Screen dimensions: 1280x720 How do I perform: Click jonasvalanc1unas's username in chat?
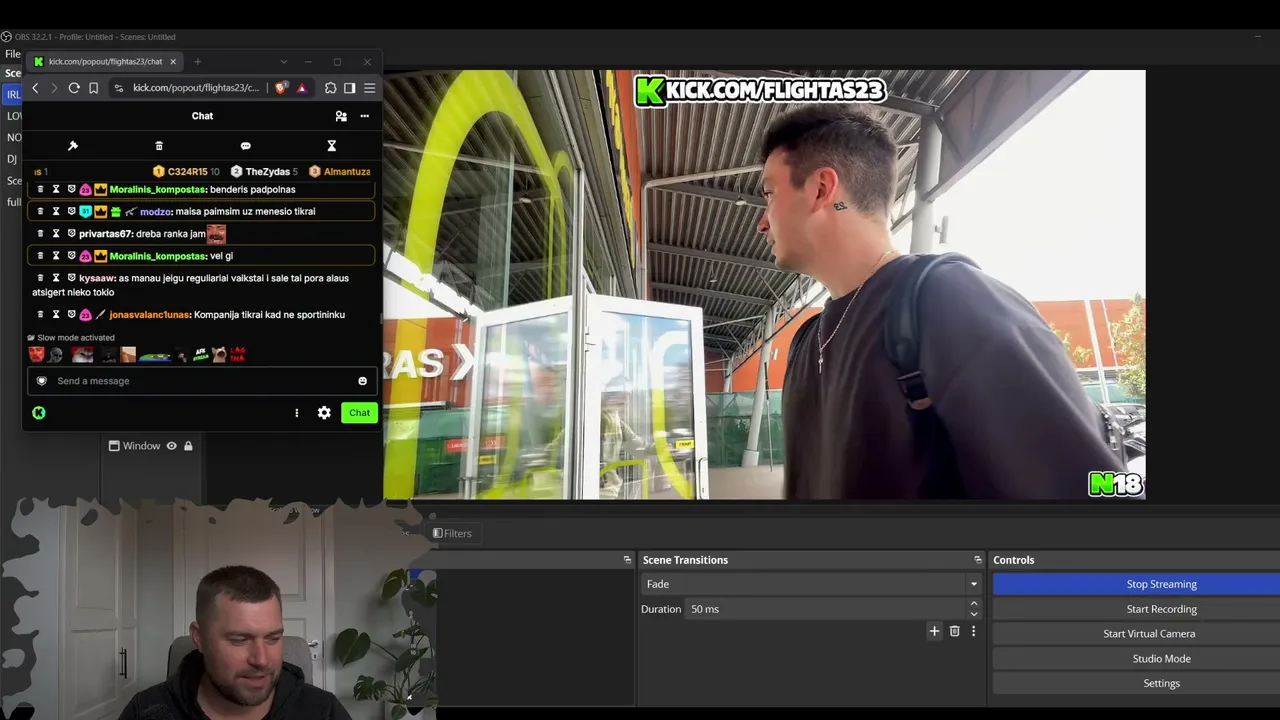pyautogui.click(x=149, y=315)
